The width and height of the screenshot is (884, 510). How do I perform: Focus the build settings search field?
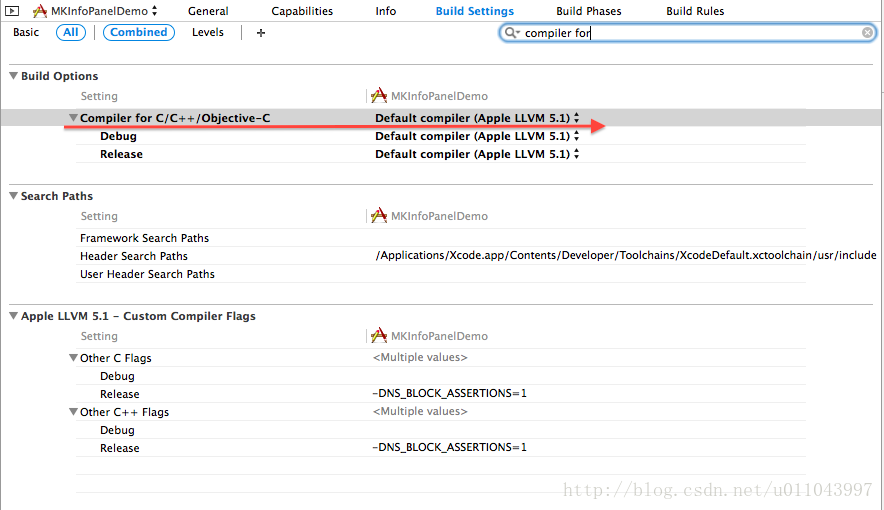688,33
